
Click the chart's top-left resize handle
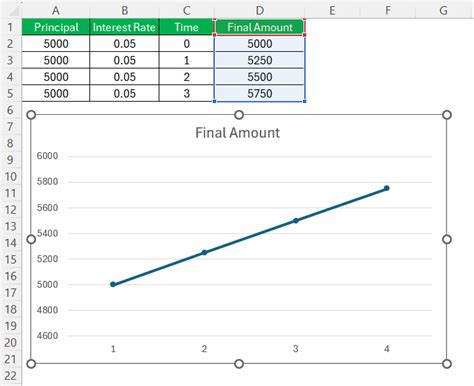click(x=31, y=115)
